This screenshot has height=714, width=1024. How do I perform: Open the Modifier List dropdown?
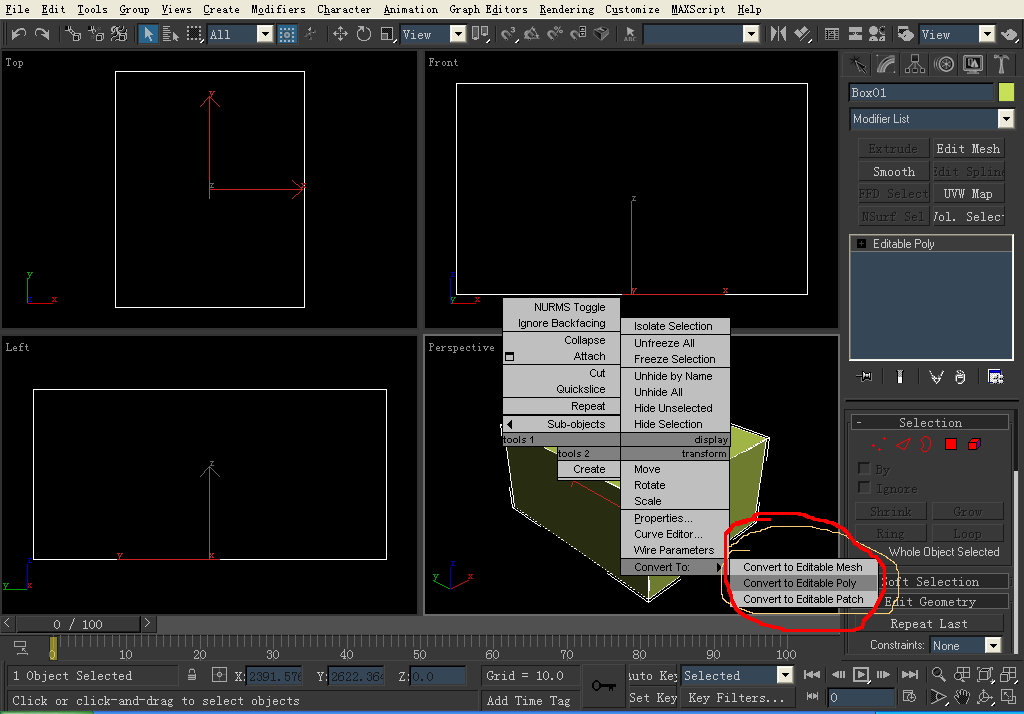click(x=1006, y=119)
